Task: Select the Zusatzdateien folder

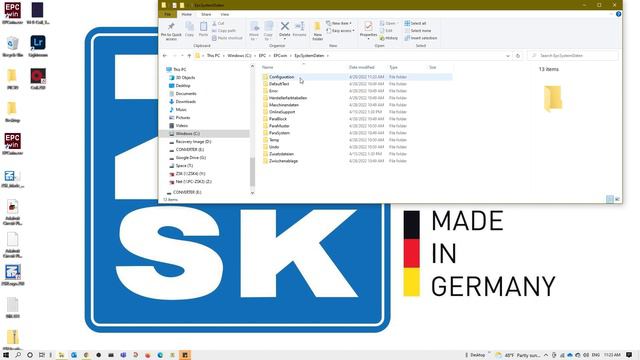Action: click(x=281, y=154)
